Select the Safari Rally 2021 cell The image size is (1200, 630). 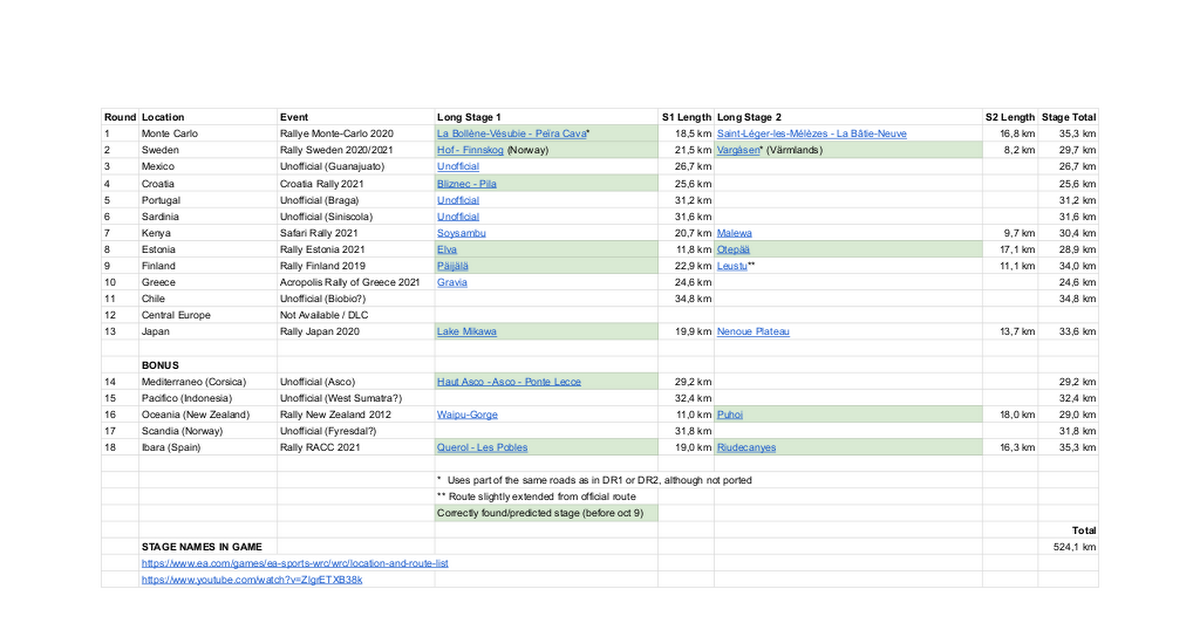356,233
